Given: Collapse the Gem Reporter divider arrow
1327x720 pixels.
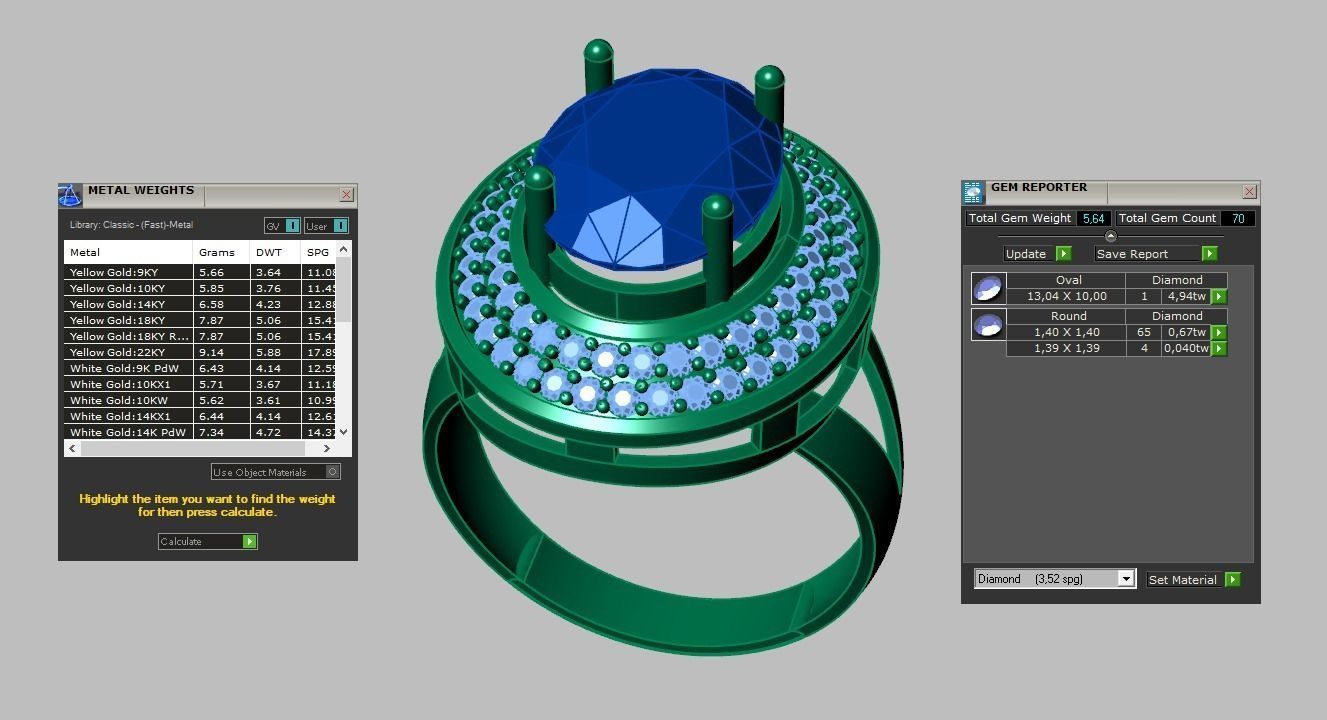Looking at the screenshot, I should pos(1110,236).
